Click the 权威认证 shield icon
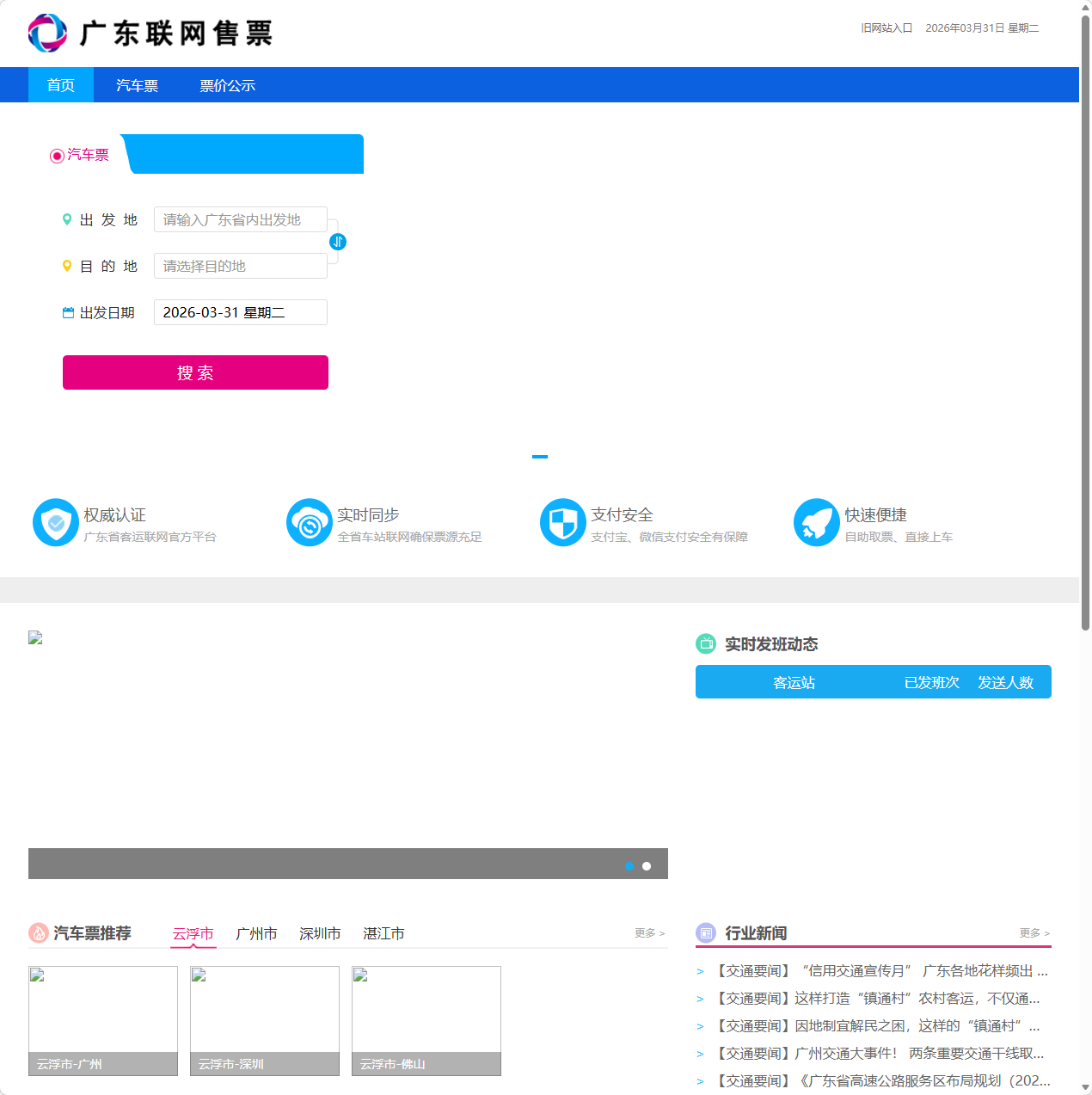The image size is (1092, 1095). [55, 522]
